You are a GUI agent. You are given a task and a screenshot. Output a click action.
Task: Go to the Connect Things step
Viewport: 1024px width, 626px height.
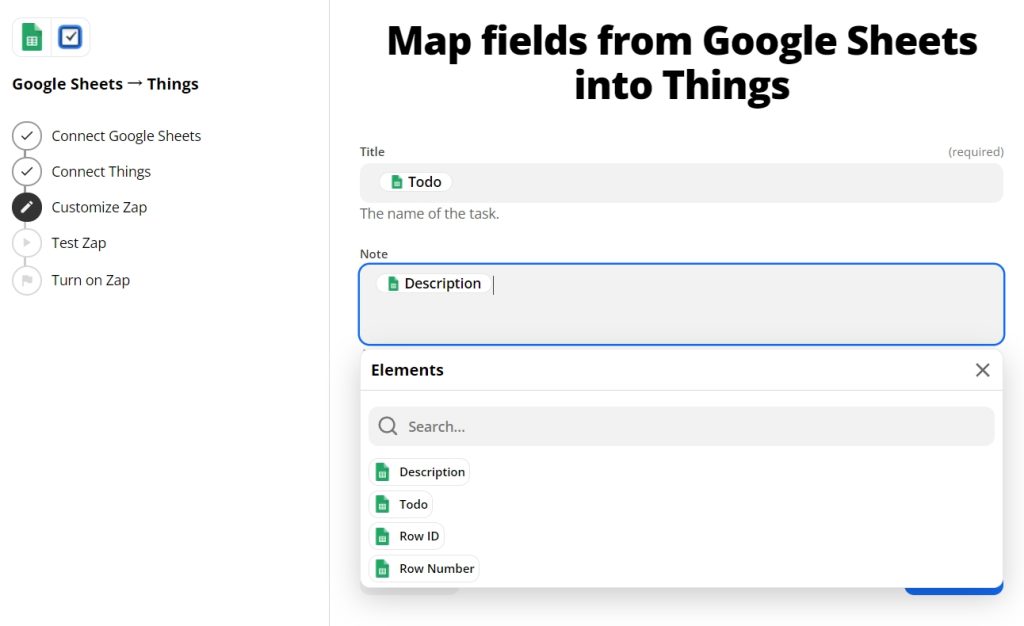[101, 172]
